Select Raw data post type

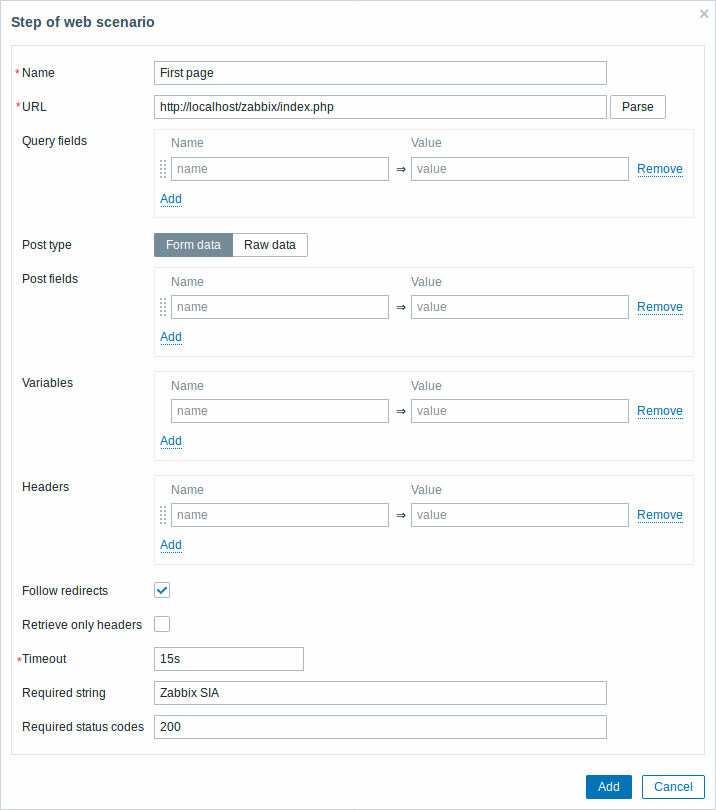click(x=270, y=245)
